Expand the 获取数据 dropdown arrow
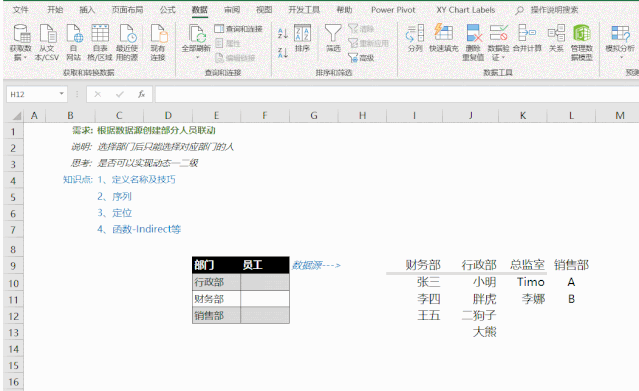The height and width of the screenshot is (391, 639). click(x=25, y=58)
